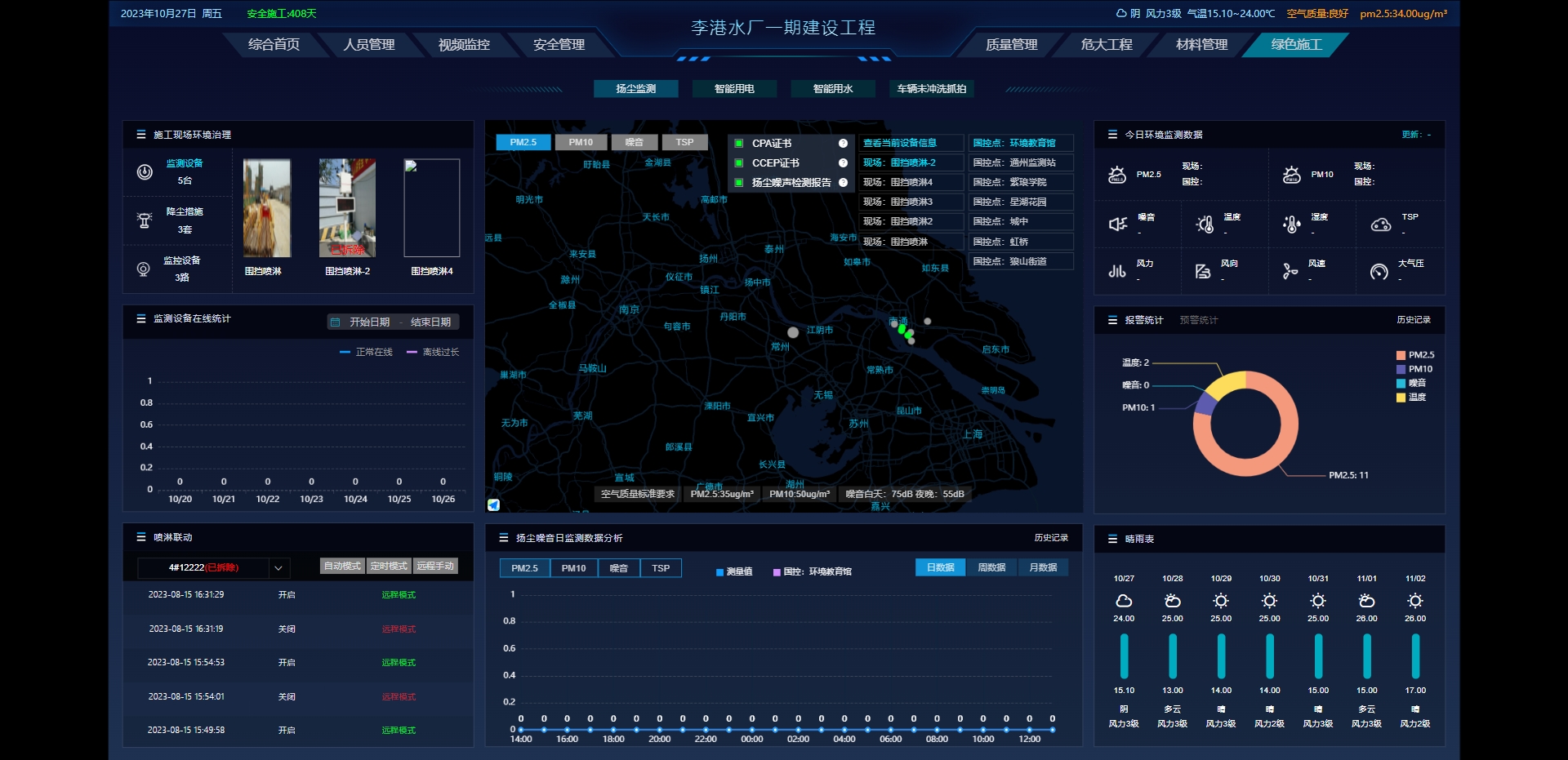
Task: Open 历史记录 in 报警统计 panel
Action: click(1414, 320)
